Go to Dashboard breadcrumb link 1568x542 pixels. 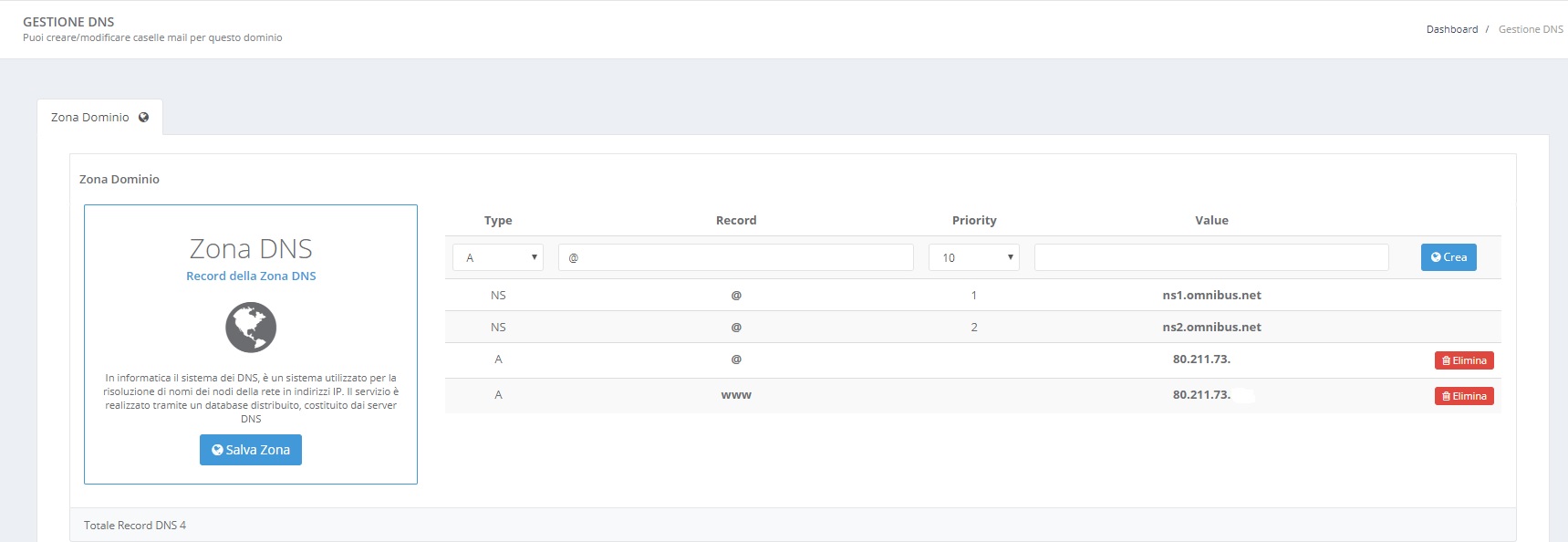pyautogui.click(x=1452, y=29)
